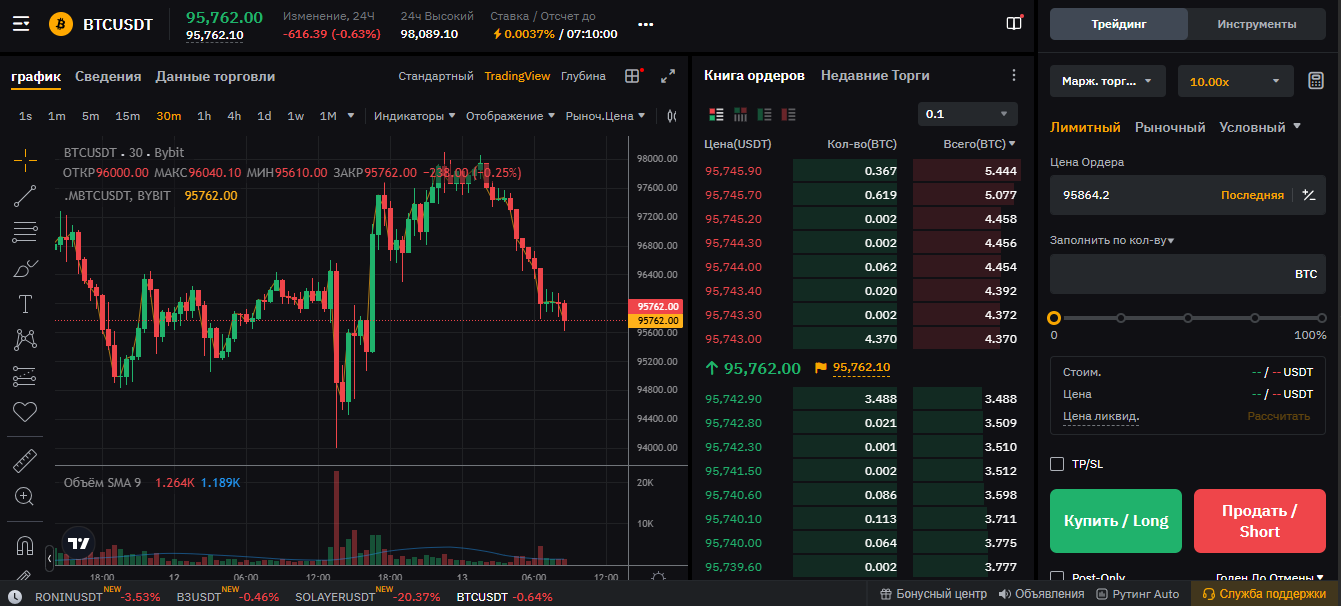Select the heart favorites icon tool
Viewport: 1341px width, 606px height.
tap(25, 411)
